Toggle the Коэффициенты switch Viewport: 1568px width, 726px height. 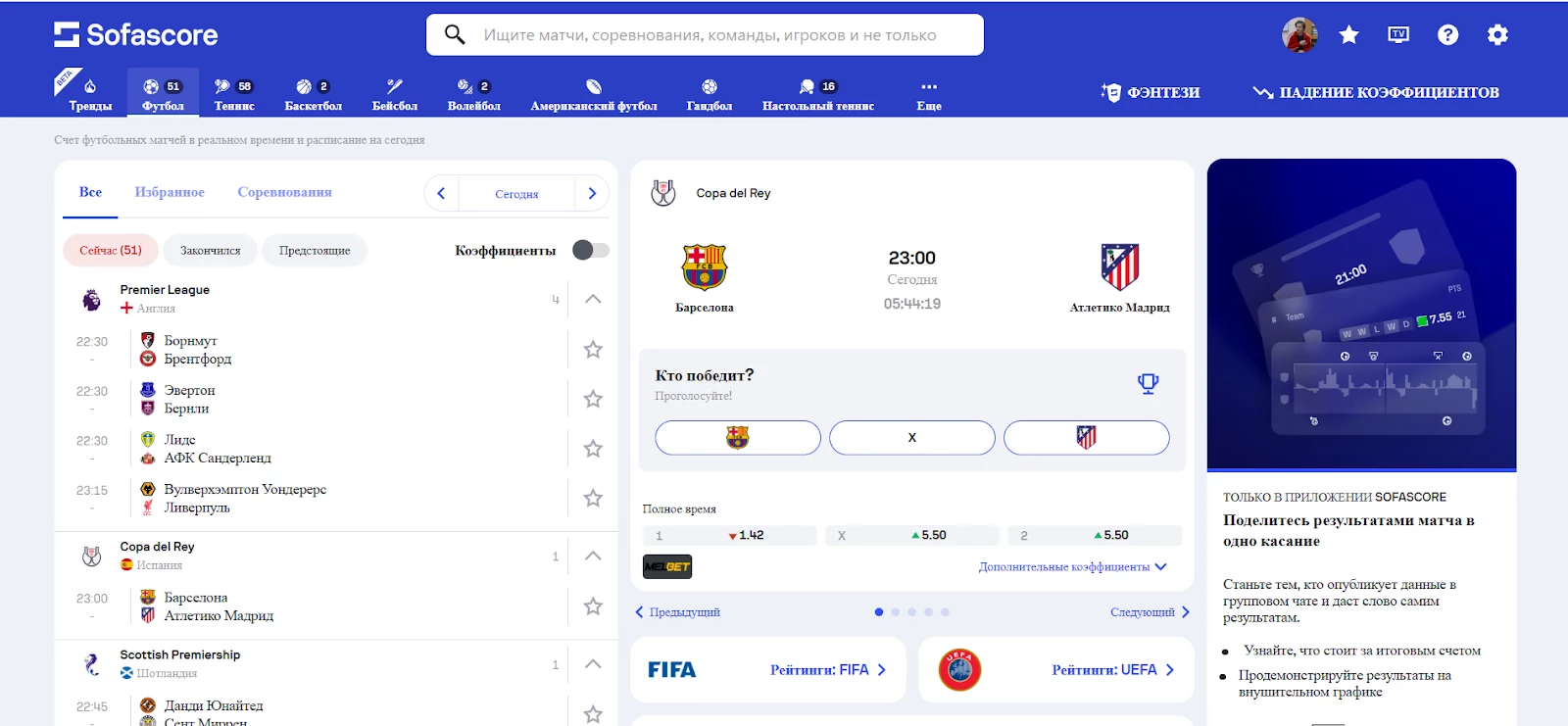point(591,251)
